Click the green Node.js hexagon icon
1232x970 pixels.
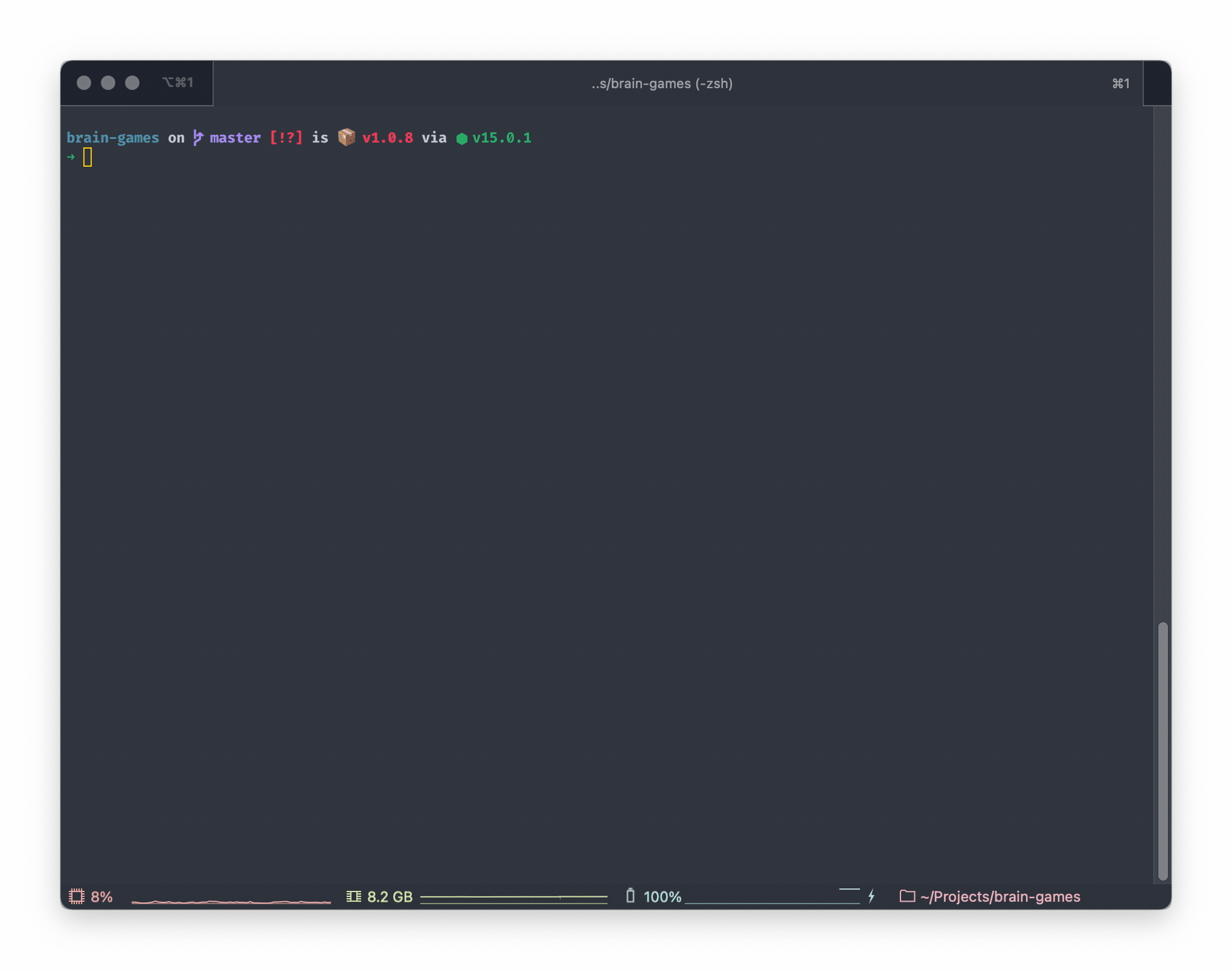tap(462, 138)
